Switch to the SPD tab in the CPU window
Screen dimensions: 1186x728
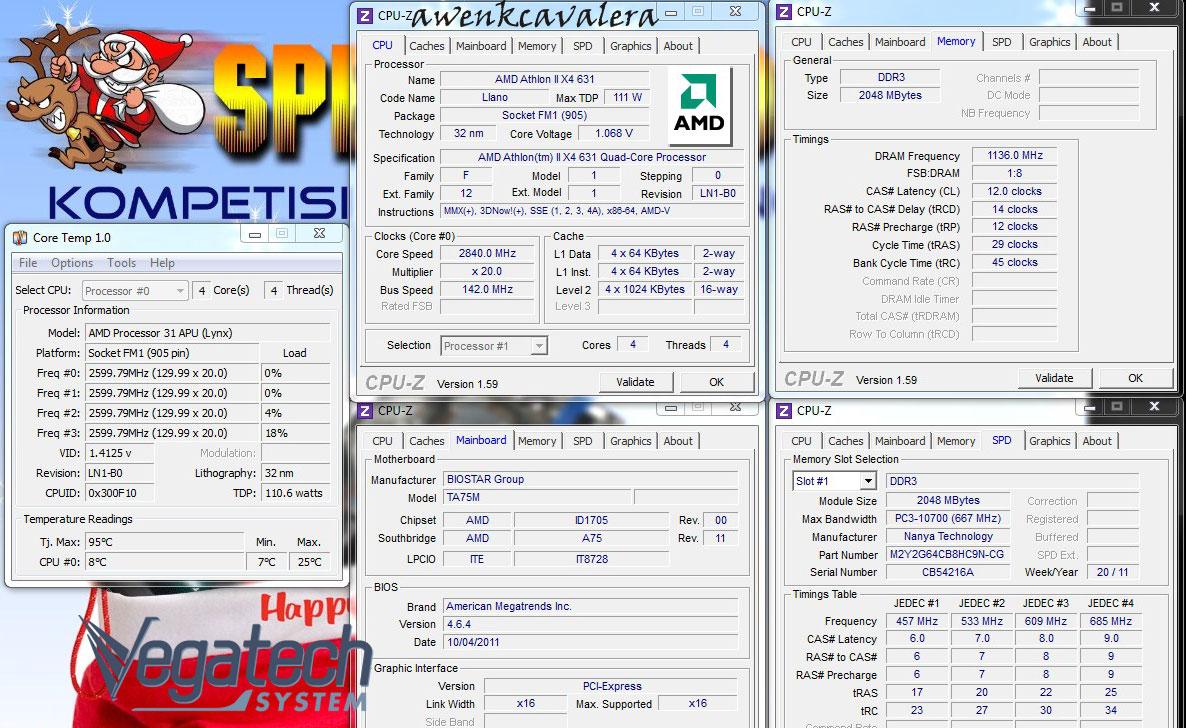(582, 46)
